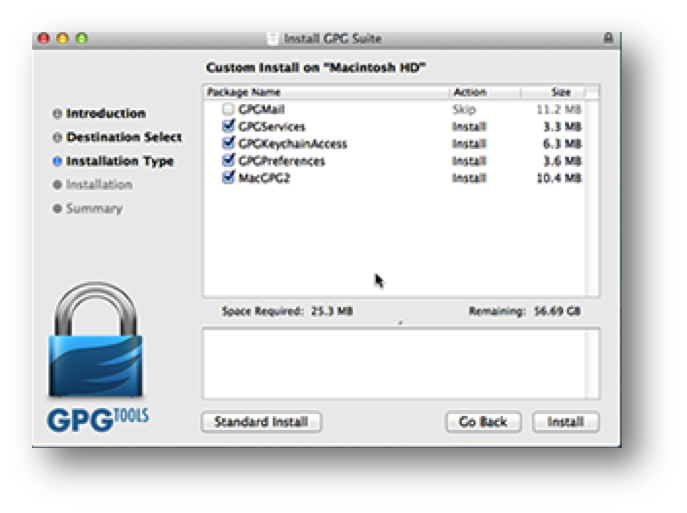687x513 pixels.
Task: Zoom the window with green button
Action: (x=82, y=38)
